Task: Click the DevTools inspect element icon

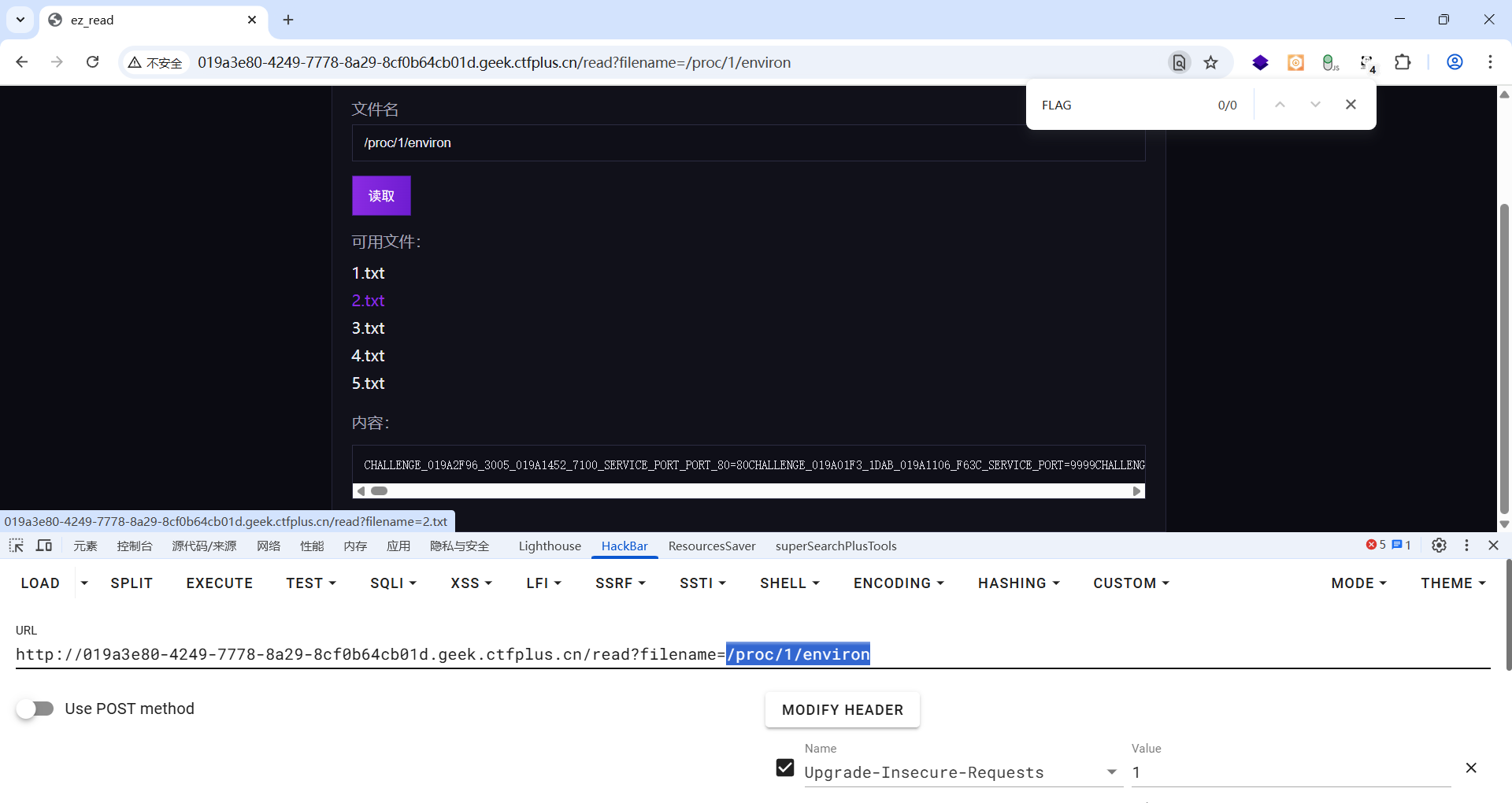Action: point(16,546)
